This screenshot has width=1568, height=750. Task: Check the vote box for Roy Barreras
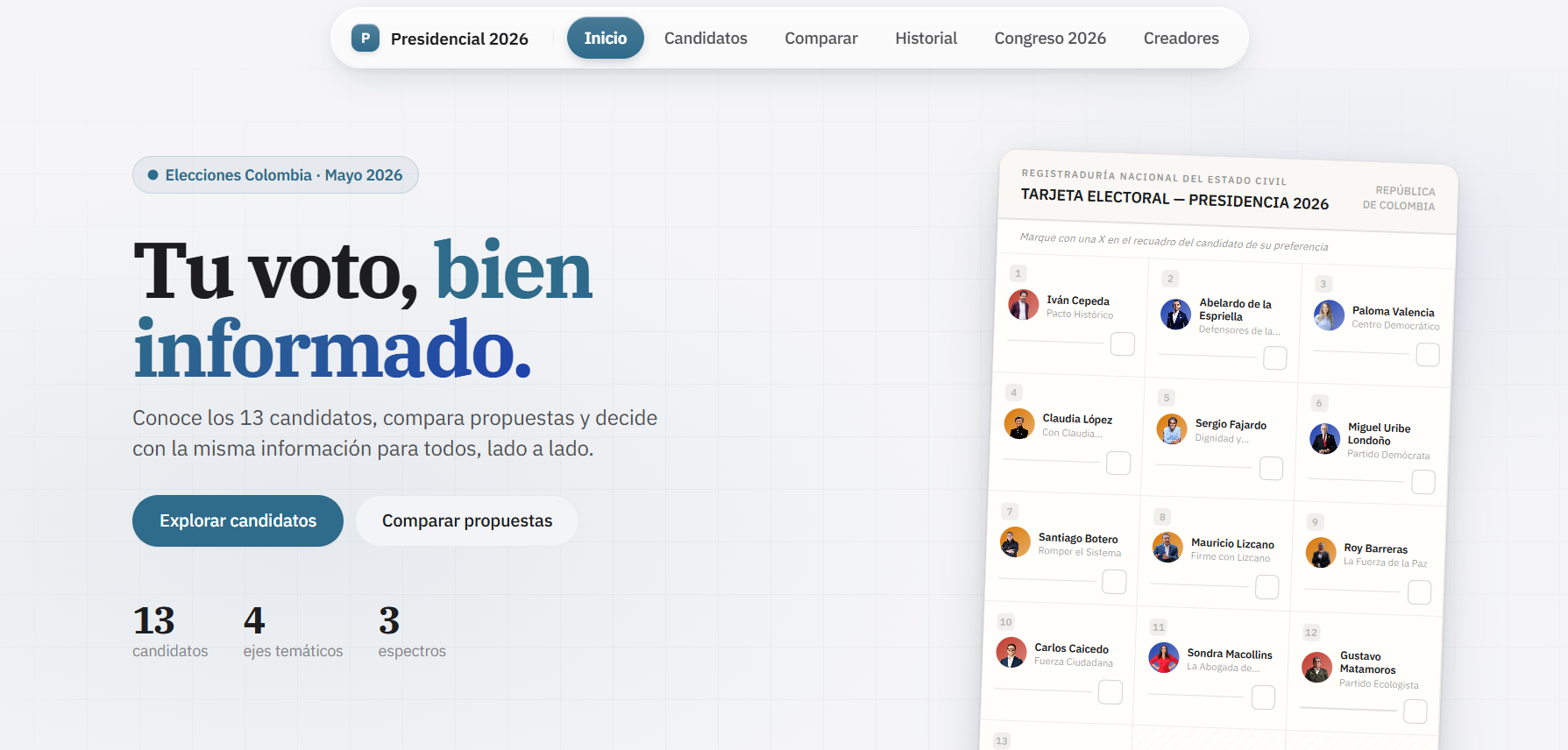pyautogui.click(x=1420, y=593)
